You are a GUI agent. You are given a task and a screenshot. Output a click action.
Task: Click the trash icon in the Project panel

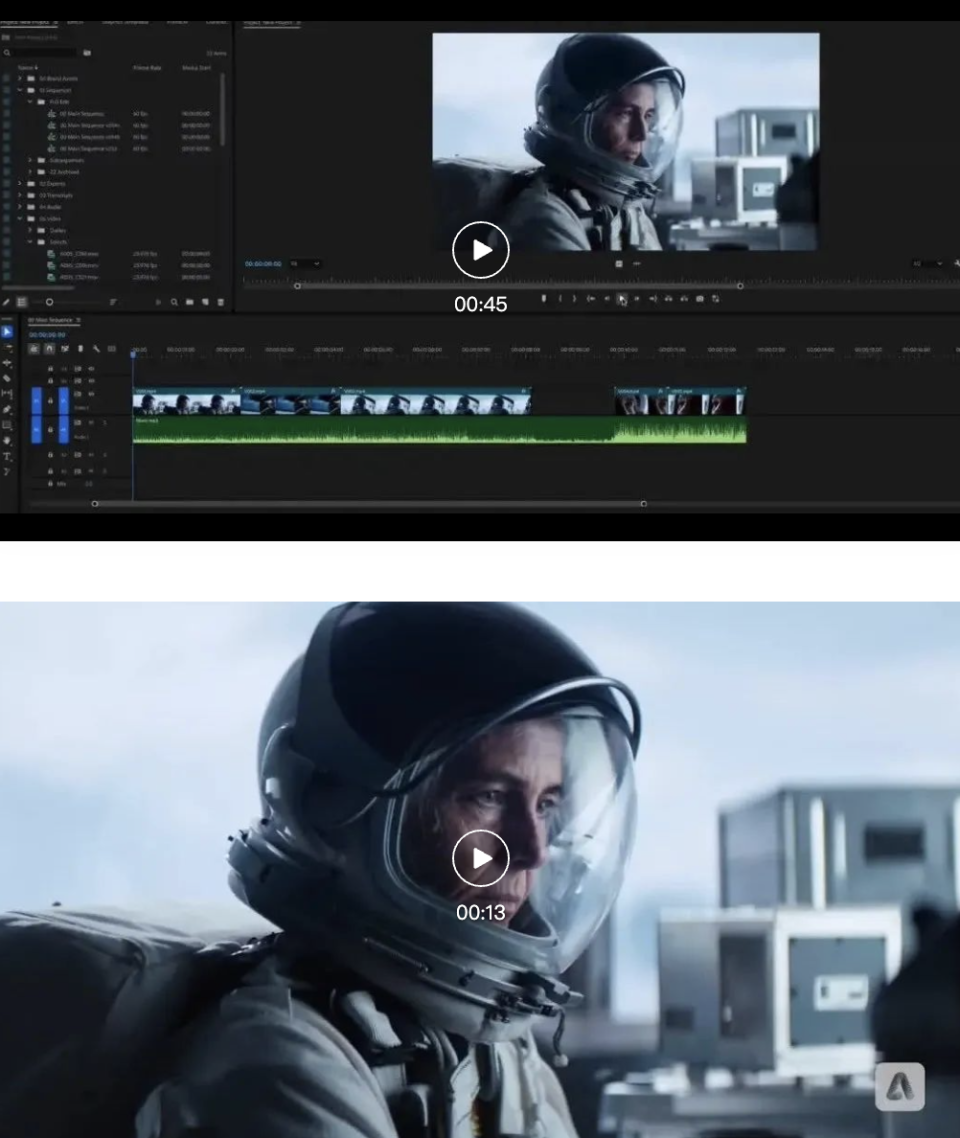coord(220,302)
